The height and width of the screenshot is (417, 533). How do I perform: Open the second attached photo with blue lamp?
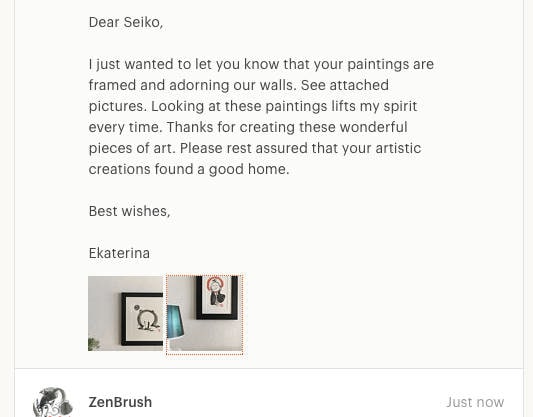point(205,313)
